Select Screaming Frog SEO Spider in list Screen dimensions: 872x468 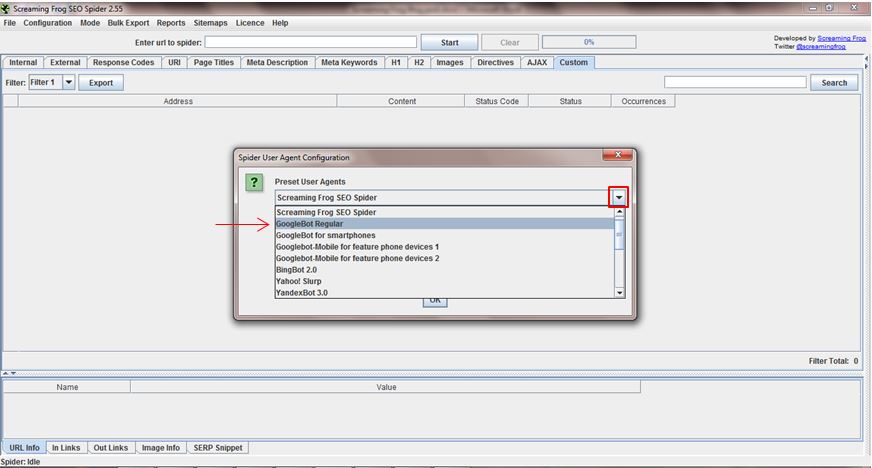click(445, 212)
